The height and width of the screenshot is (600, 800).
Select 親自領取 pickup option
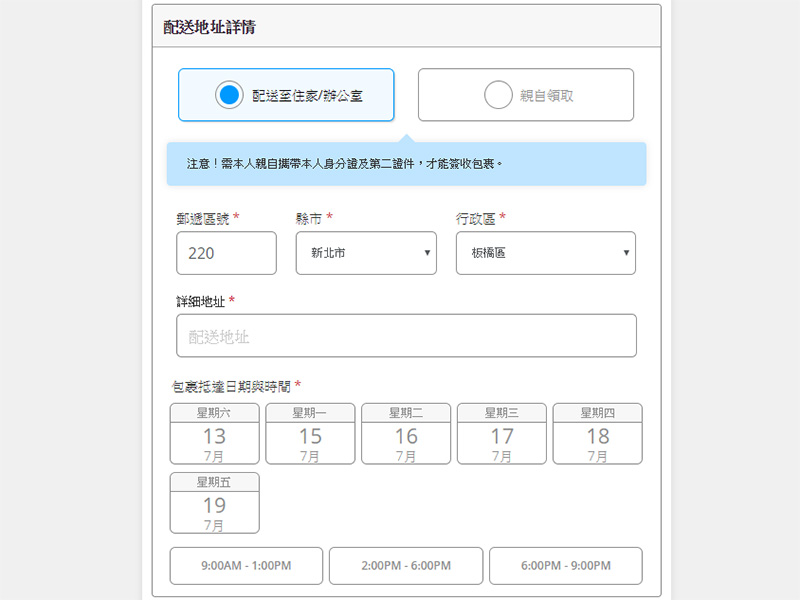click(x=526, y=95)
